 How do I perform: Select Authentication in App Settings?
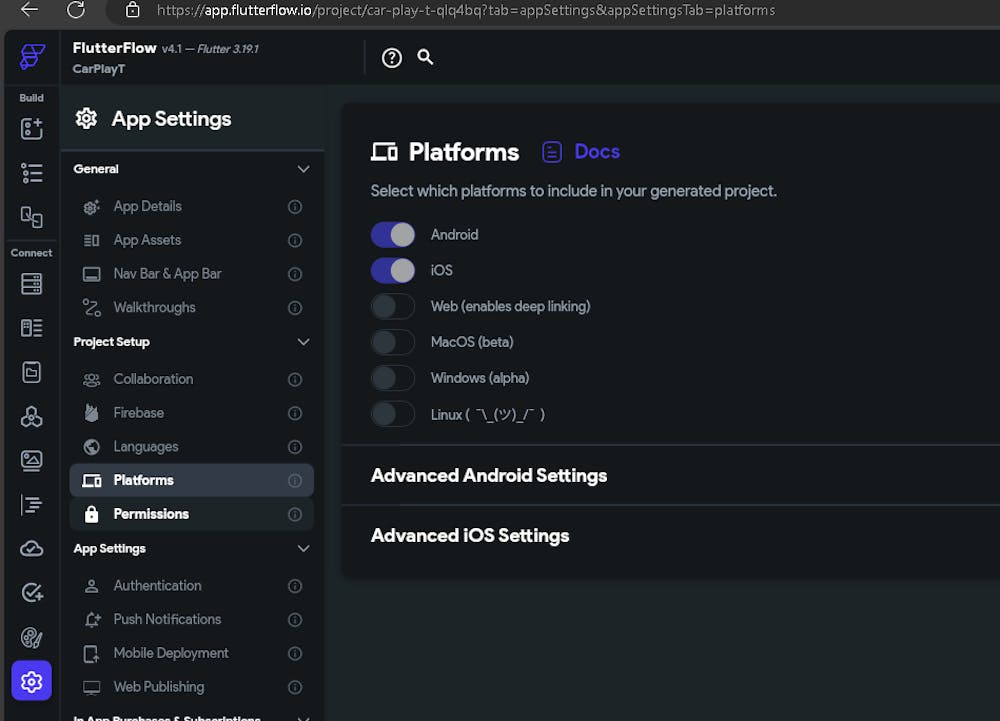(157, 586)
